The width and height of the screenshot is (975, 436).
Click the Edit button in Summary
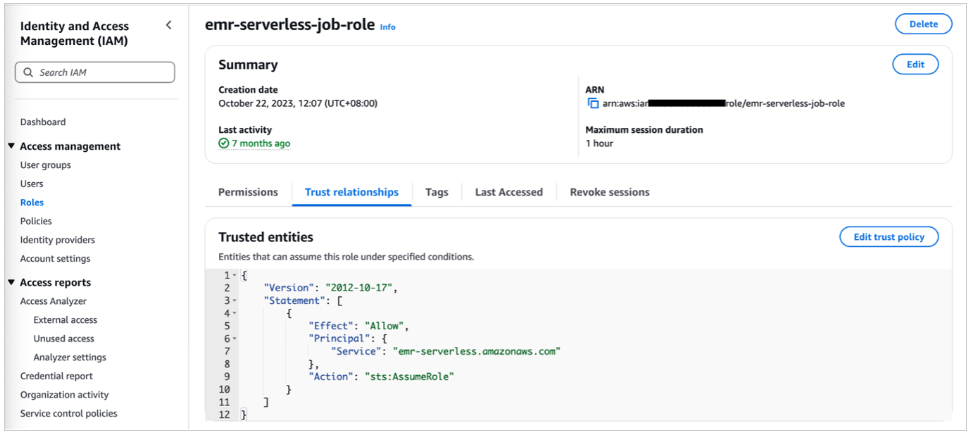tap(914, 64)
